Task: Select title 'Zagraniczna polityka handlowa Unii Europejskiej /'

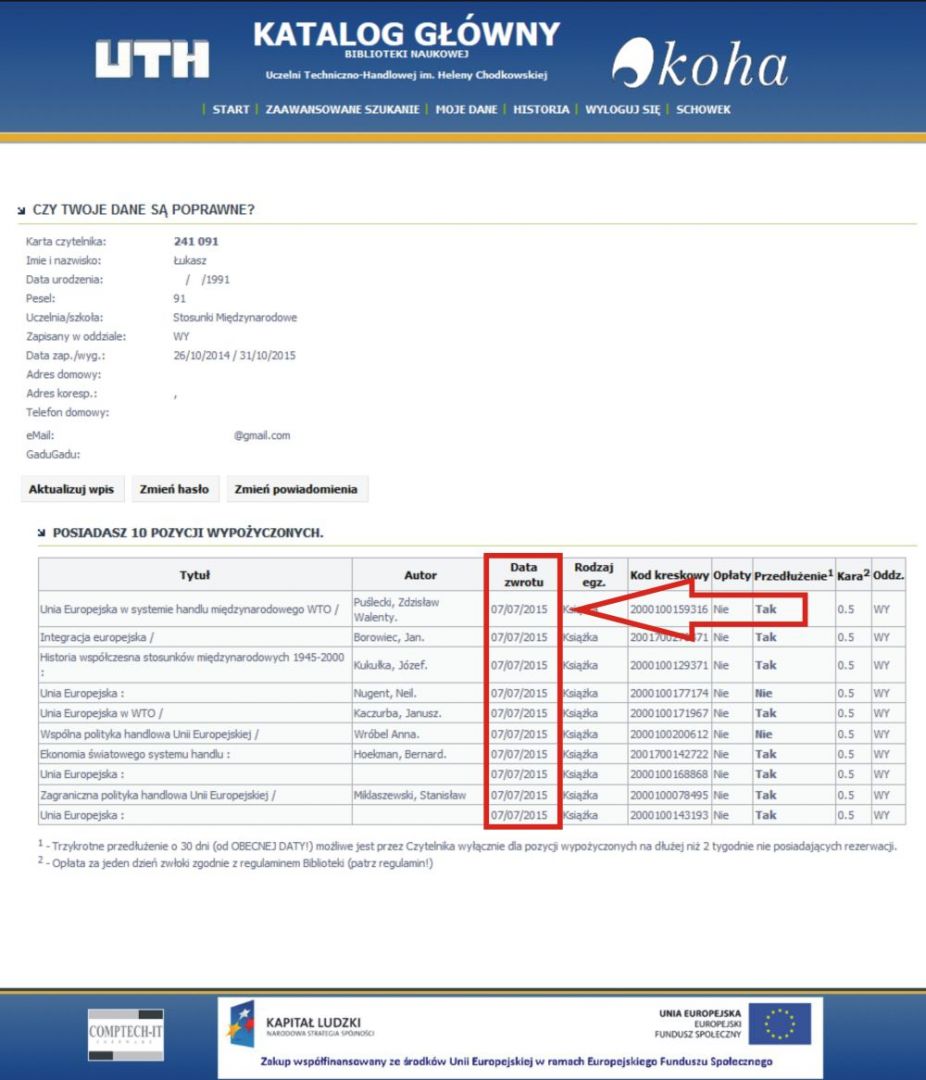Action: tap(158, 795)
